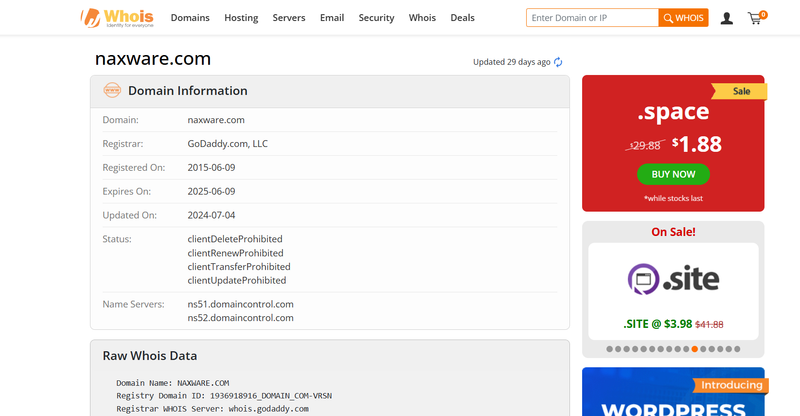Open the Domains menu

(190, 18)
